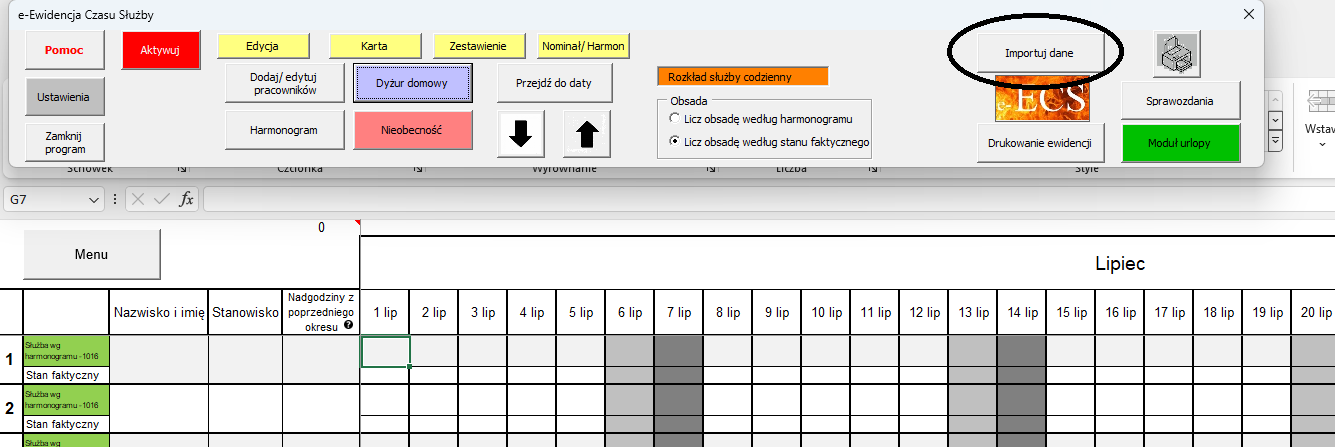1335x447 pixels.
Task: Open the yellow Karta button
Action: click(373, 46)
